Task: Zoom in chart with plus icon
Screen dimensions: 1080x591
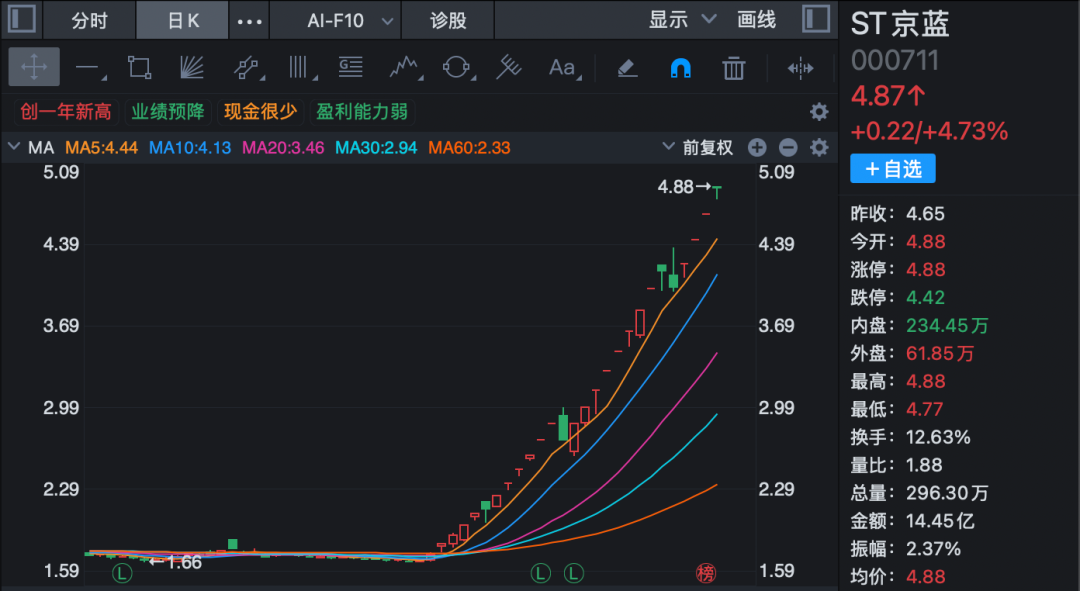Action: (757, 148)
